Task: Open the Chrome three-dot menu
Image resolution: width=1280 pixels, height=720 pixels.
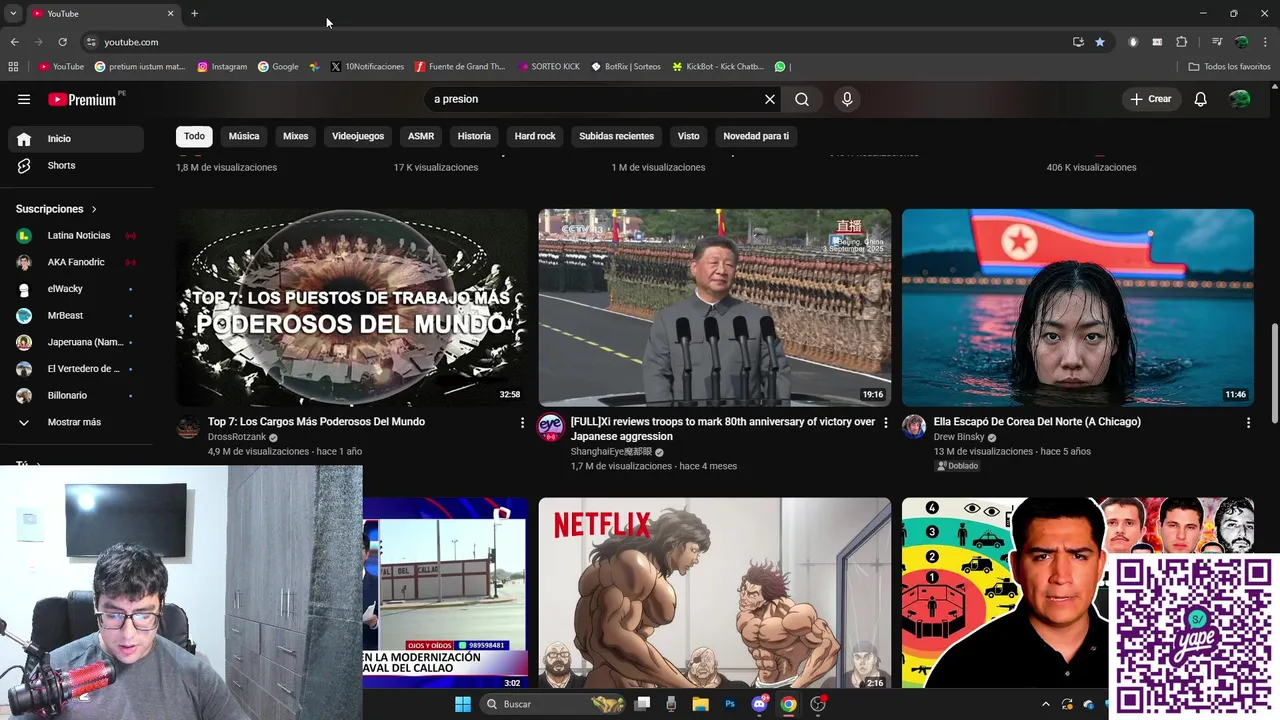Action: pos(1265,42)
